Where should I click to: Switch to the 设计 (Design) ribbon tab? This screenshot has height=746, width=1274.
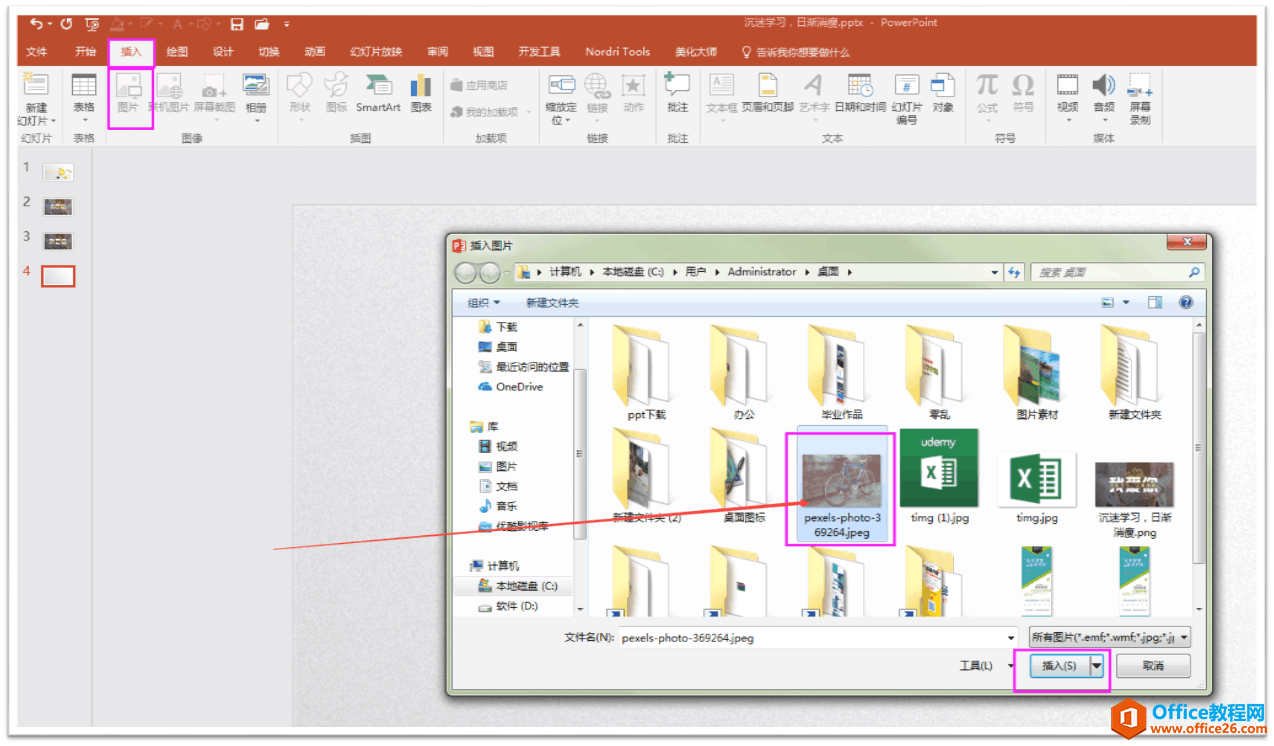tap(223, 52)
